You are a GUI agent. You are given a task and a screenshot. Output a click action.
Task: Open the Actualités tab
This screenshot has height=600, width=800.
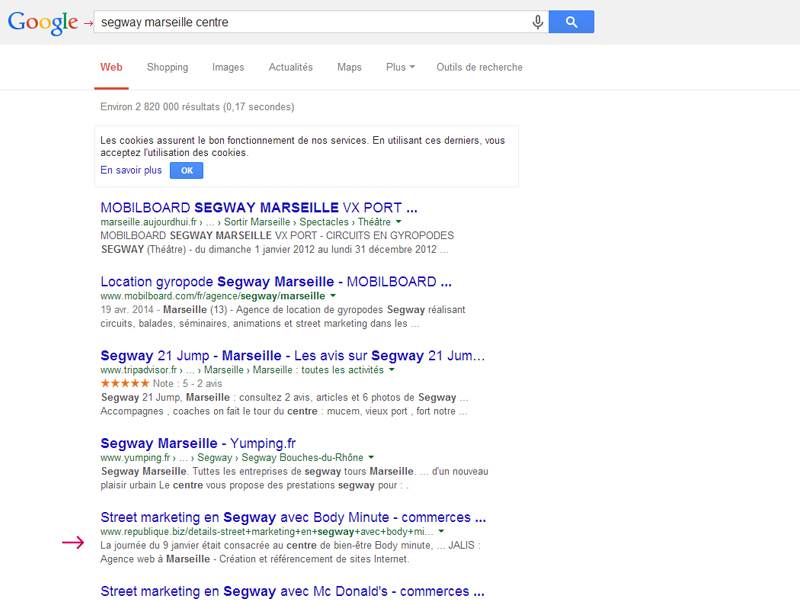(290, 67)
